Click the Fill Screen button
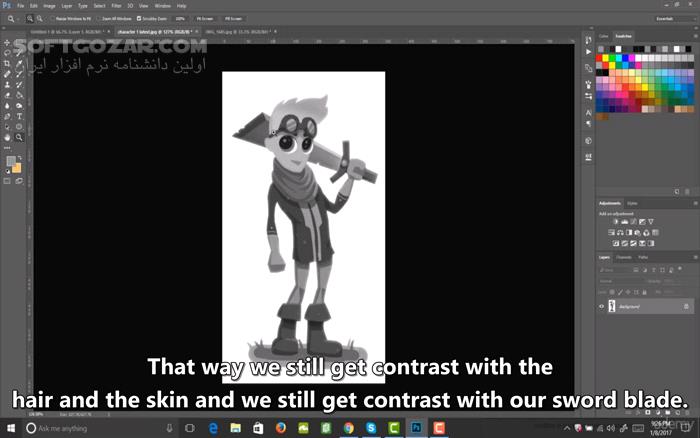The image size is (700, 438). [x=233, y=19]
